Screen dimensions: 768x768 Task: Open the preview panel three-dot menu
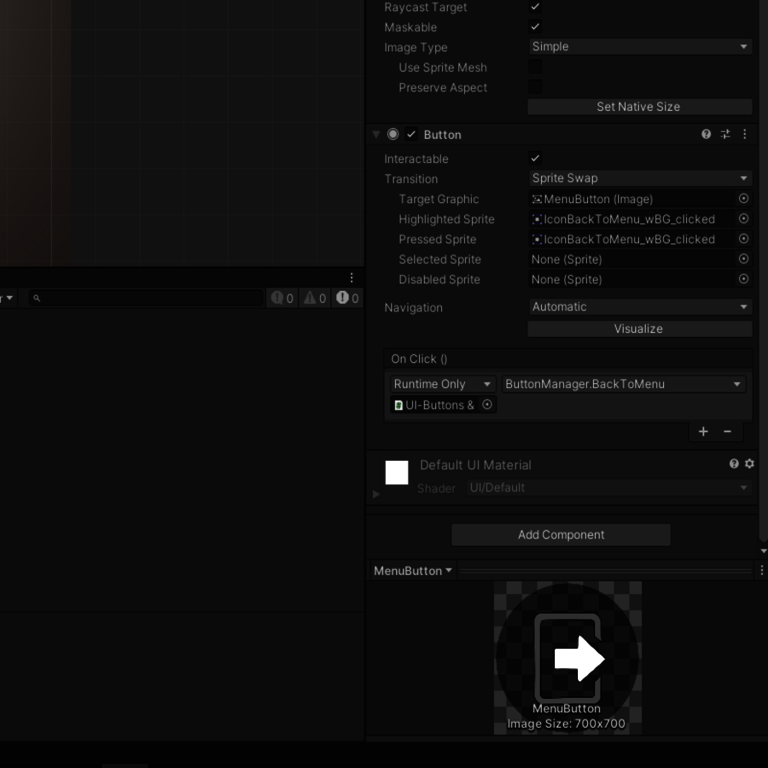[762, 570]
